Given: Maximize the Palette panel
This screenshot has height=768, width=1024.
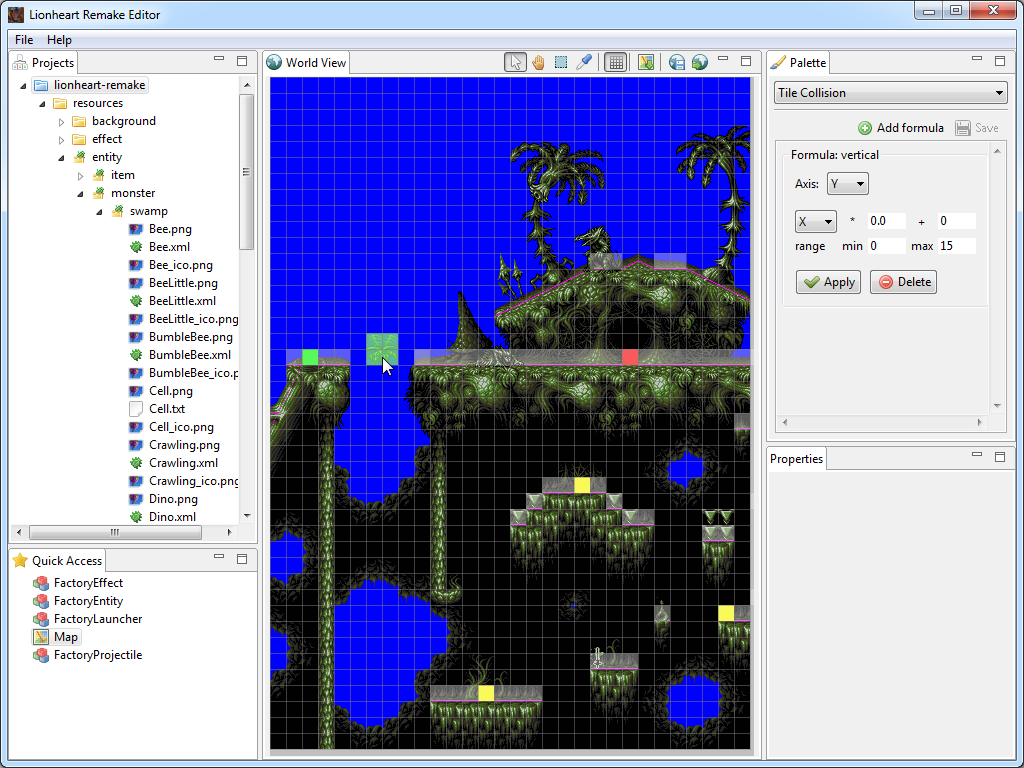Looking at the screenshot, I should coord(1000,61).
